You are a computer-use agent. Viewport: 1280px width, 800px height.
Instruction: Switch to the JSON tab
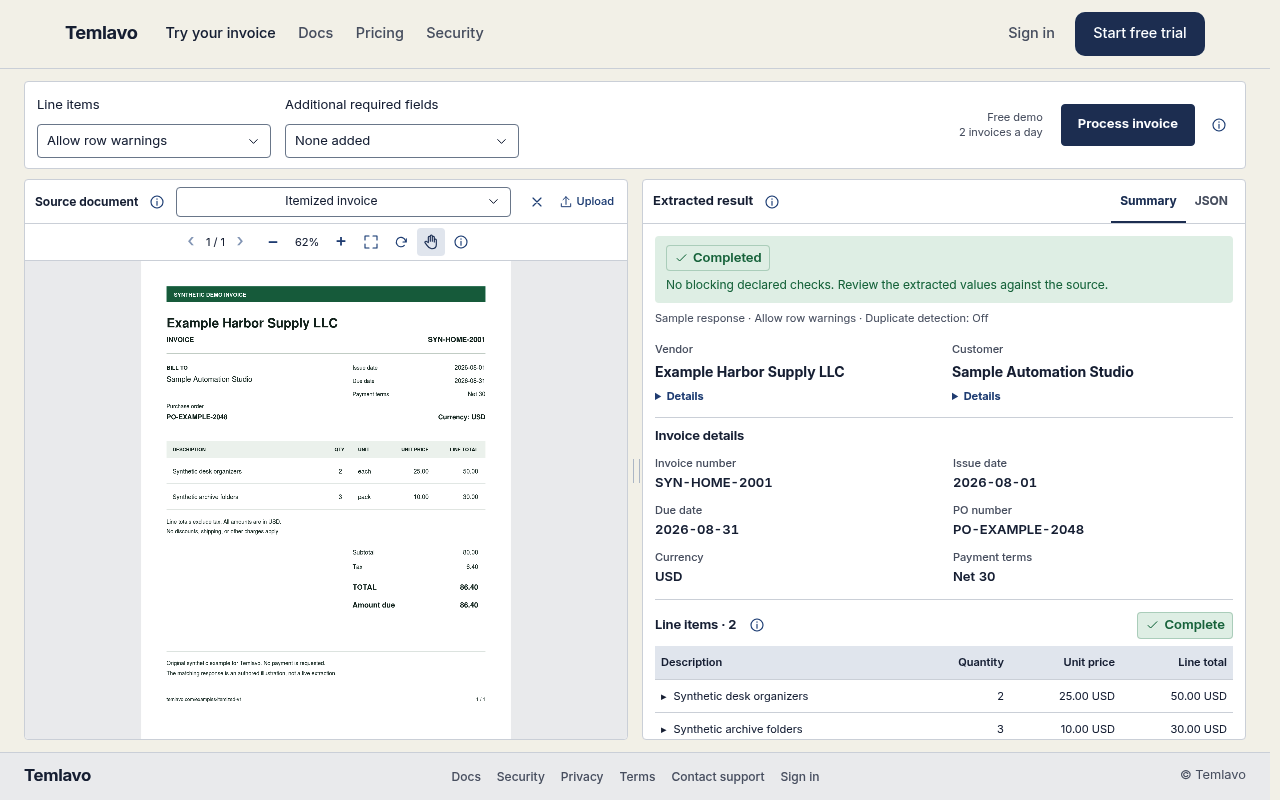1211,201
